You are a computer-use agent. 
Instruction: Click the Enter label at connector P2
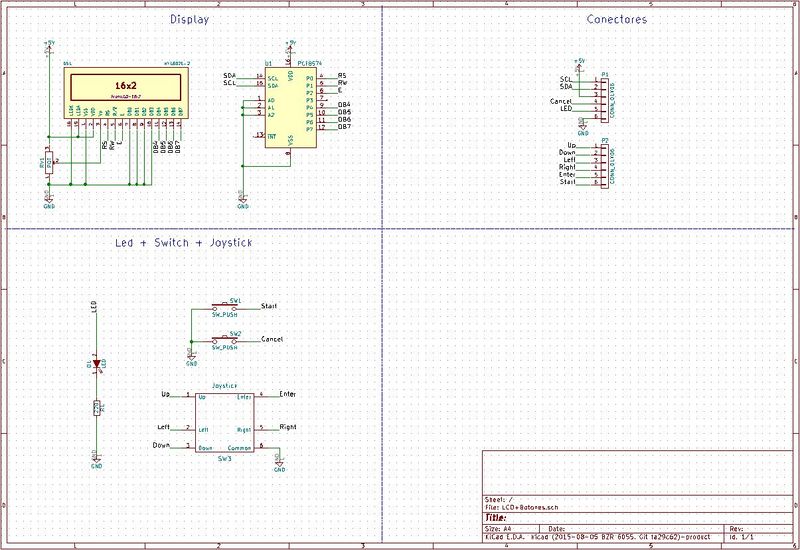pos(567,174)
